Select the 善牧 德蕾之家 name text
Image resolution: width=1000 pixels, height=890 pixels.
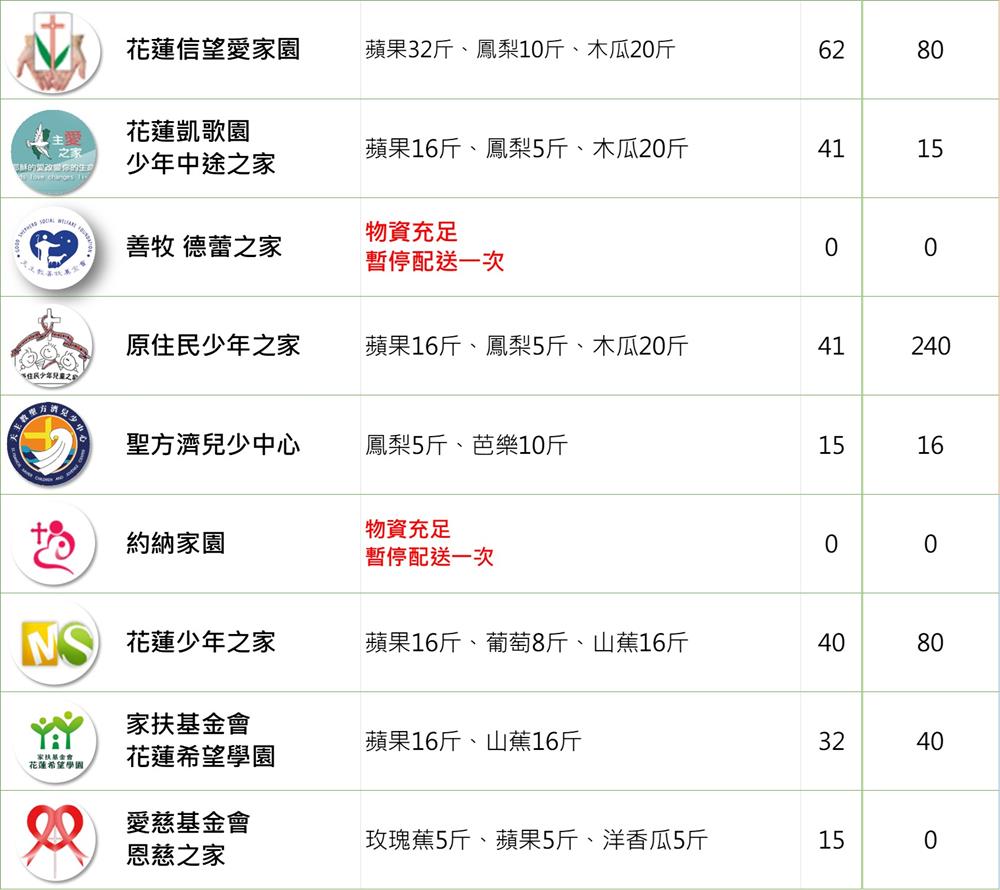(x=203, y=247)
